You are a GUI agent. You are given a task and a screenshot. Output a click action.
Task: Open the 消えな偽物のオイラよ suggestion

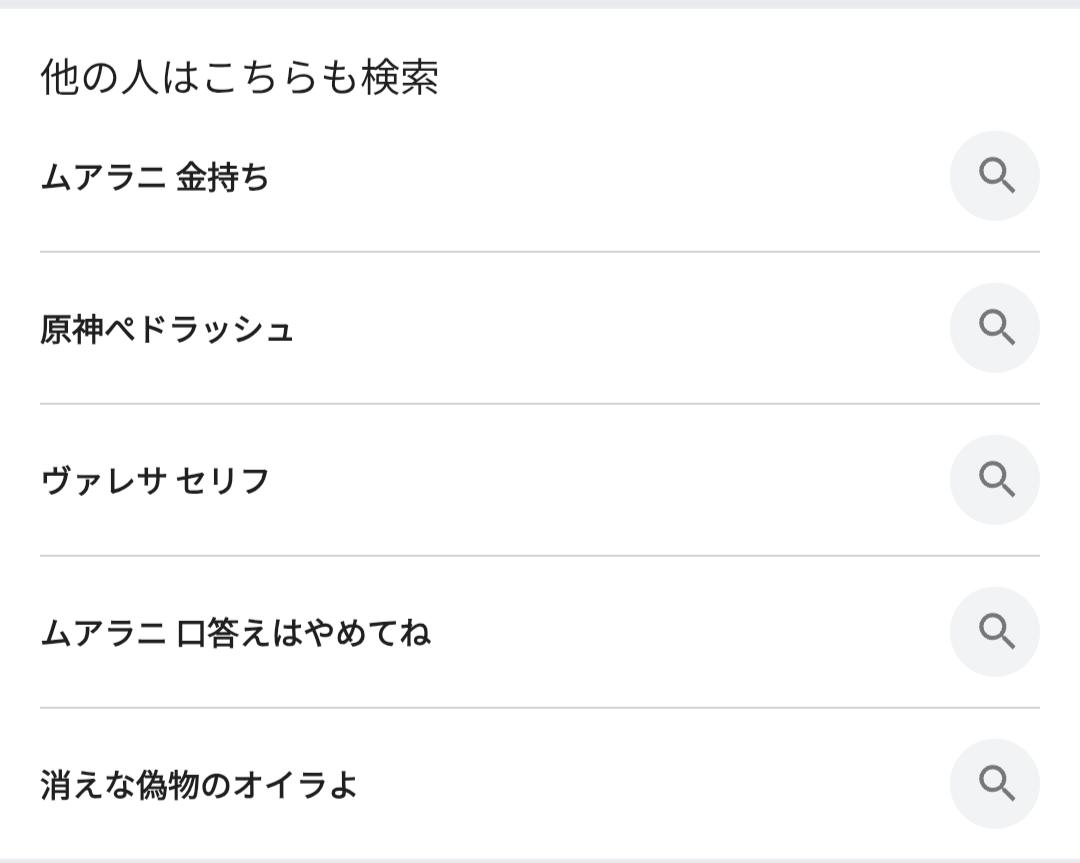(199, 785)
